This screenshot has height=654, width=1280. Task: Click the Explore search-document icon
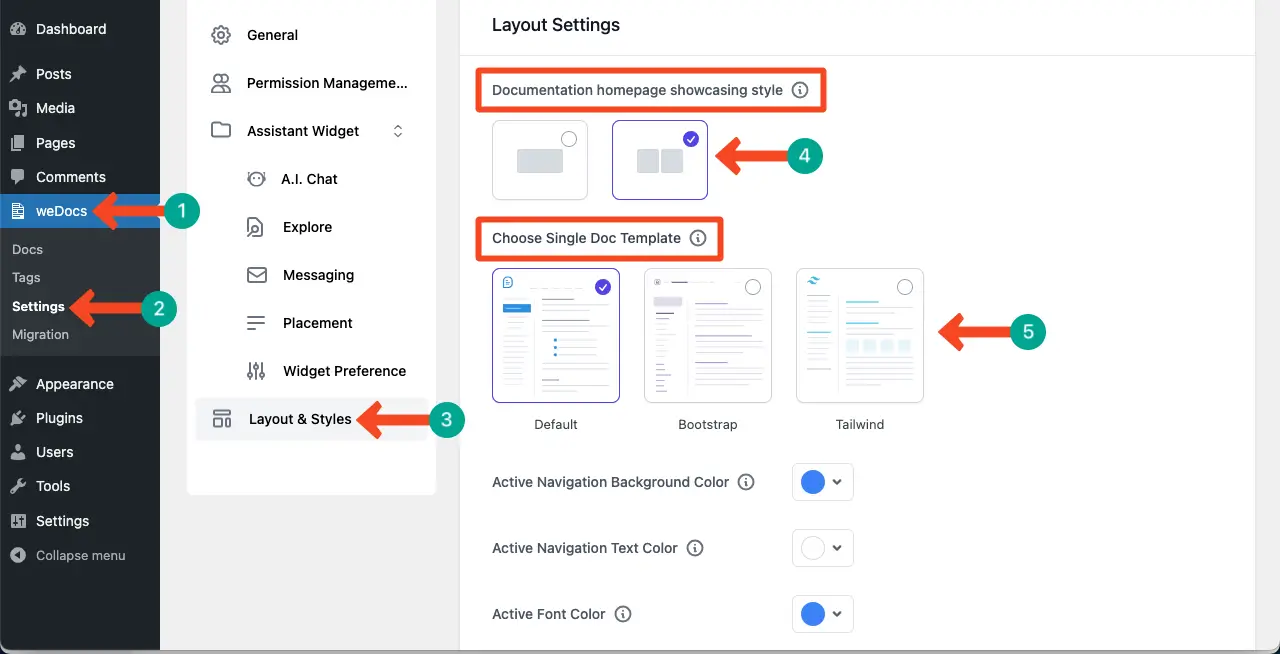256,227
